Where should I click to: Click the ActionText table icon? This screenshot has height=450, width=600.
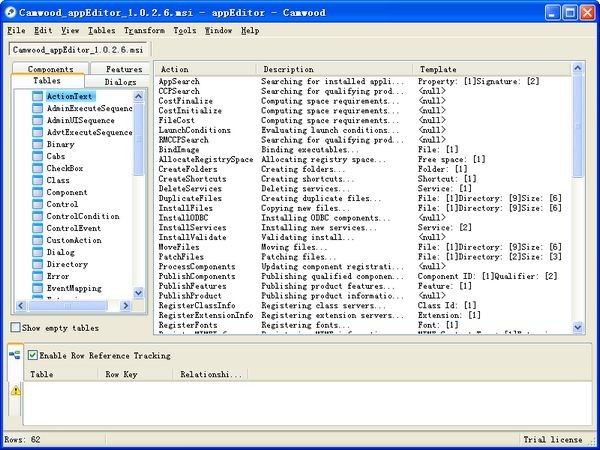point(37,96)
